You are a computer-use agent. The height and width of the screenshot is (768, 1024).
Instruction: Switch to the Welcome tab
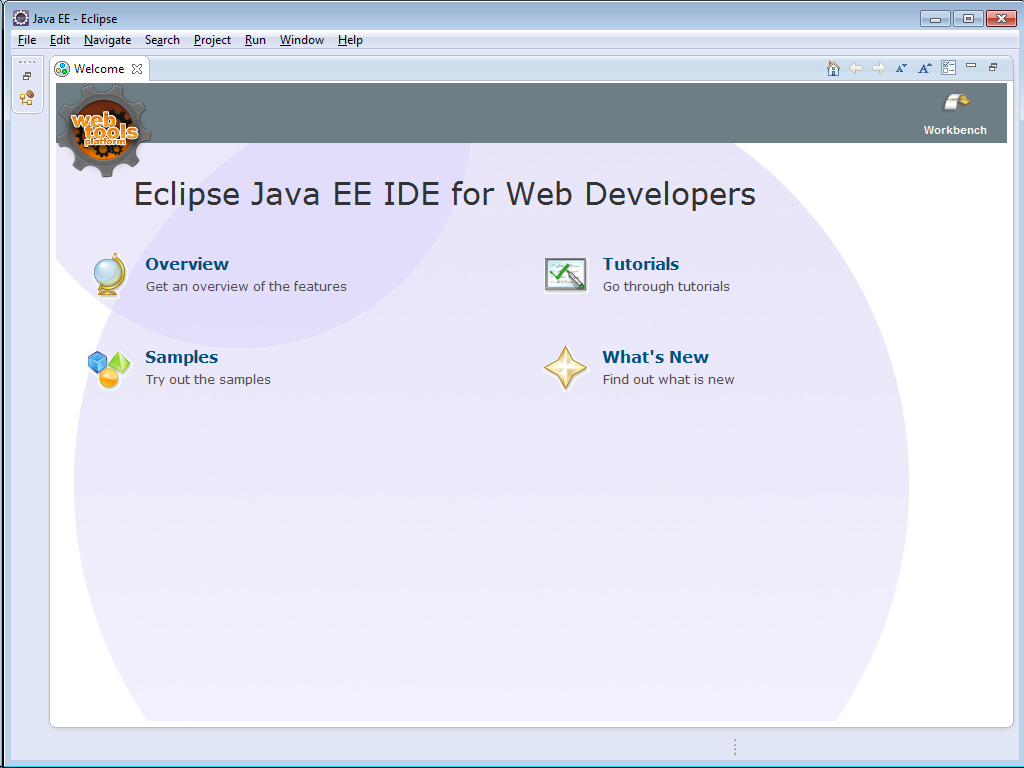point(99,68)
